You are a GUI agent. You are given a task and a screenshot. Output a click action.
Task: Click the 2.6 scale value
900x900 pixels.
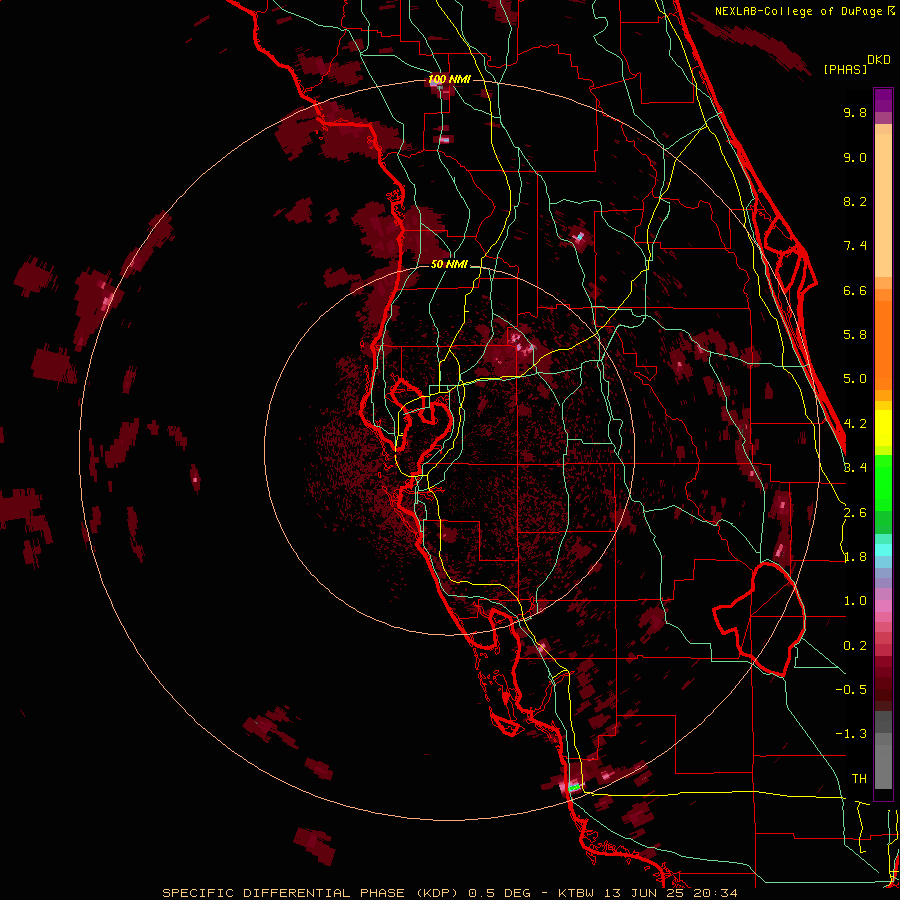pos(855,513)
